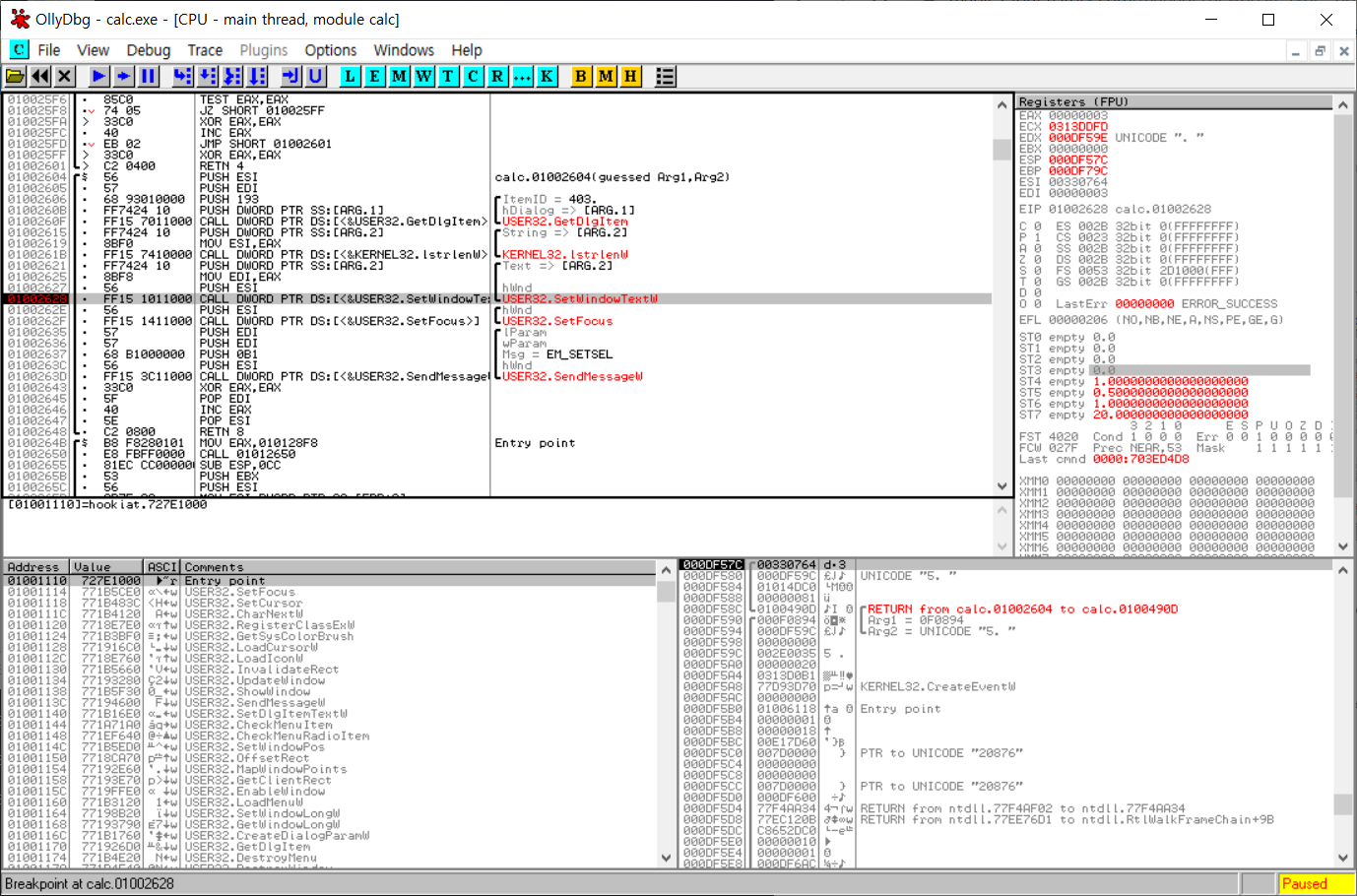Select EIP register line 01002628
Screen dimensions: 1357x896
(x=1115, y=209)
